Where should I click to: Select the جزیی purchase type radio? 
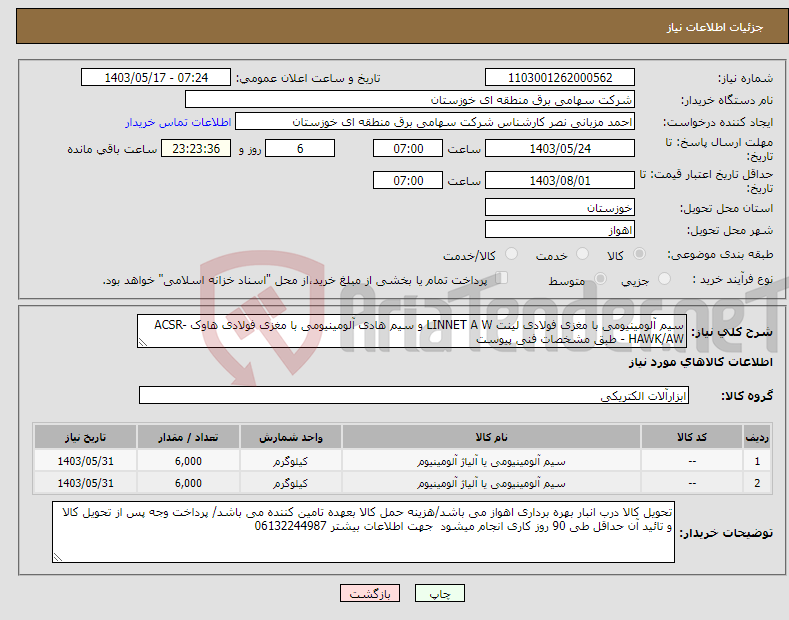pyautogui.click(x=664, y=278)
